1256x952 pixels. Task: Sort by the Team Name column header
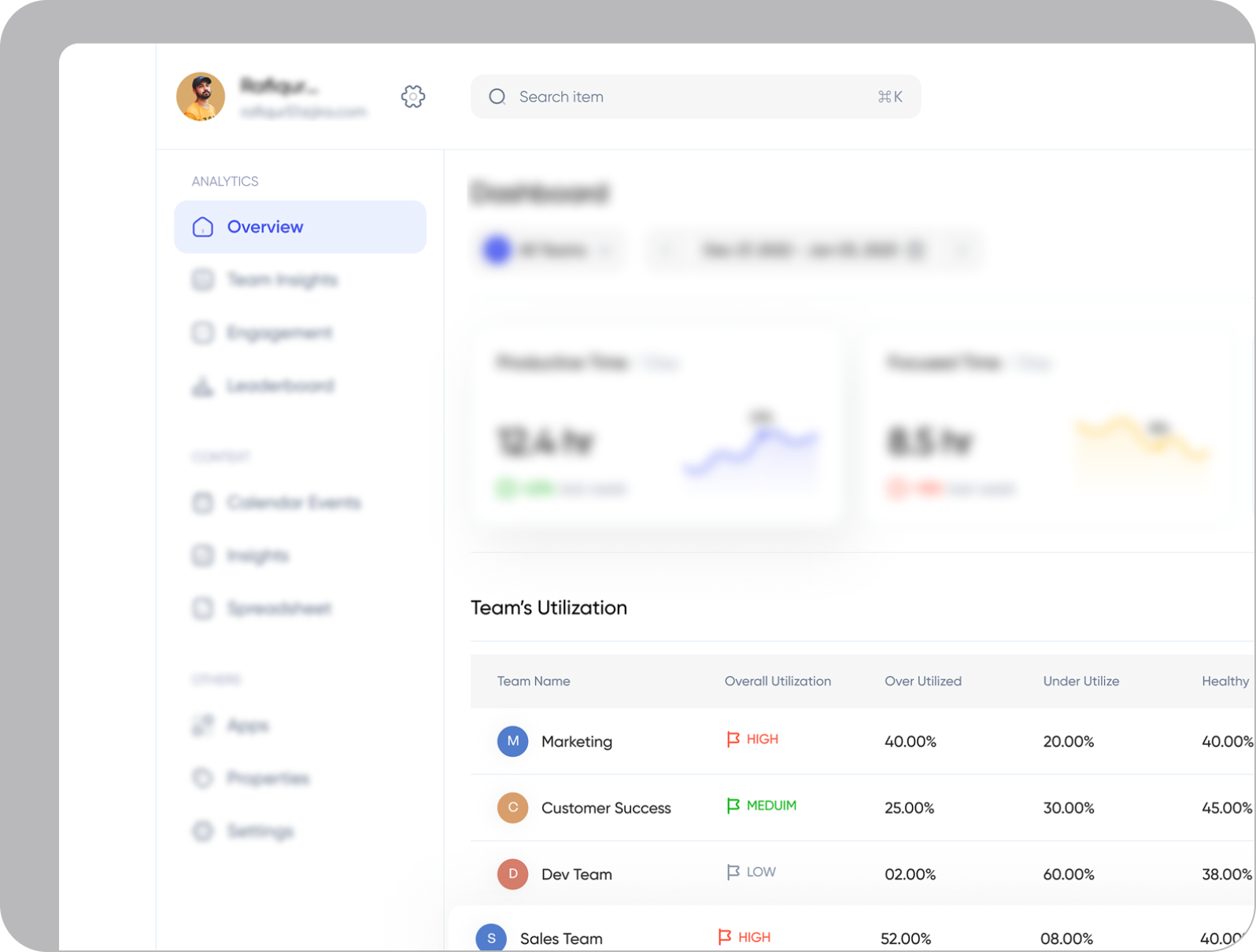pos(534,681)
